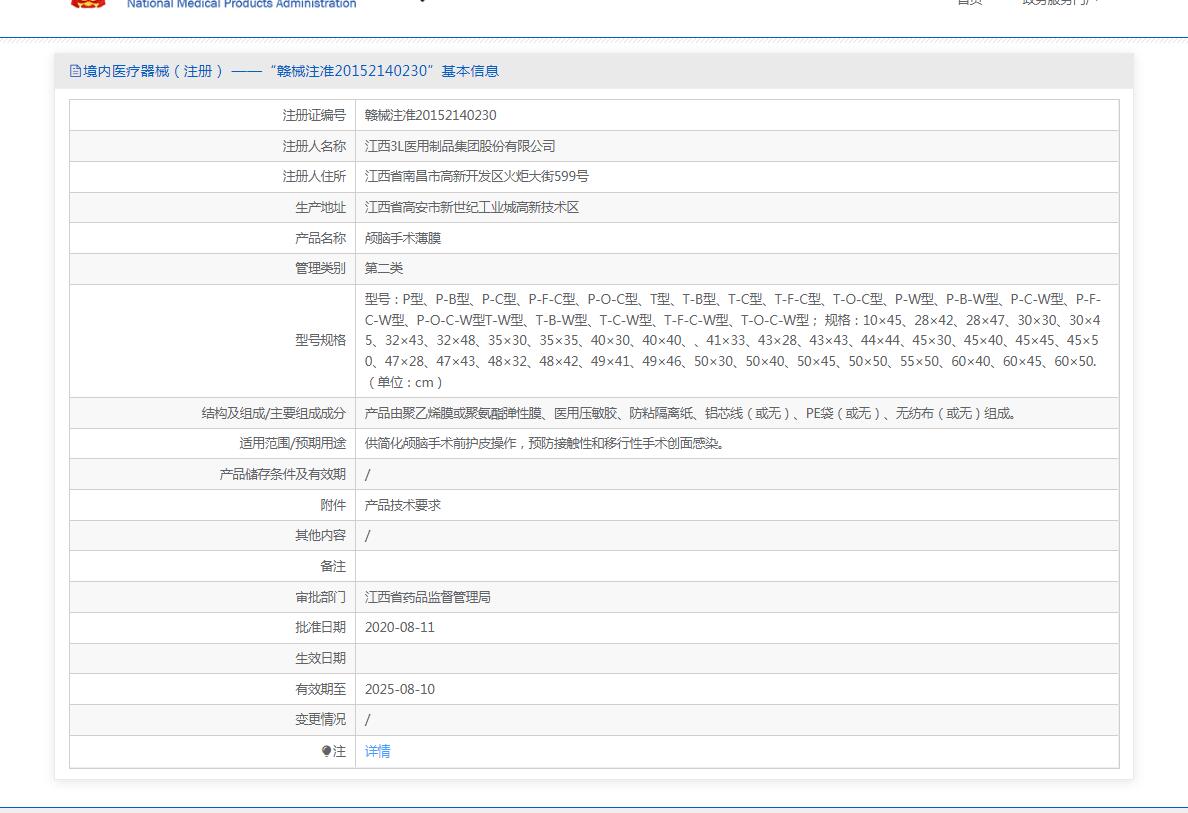1188x813 pixels.
Task: Click the 适用范围/预期用途 label
Action: [x=292, y=443]
